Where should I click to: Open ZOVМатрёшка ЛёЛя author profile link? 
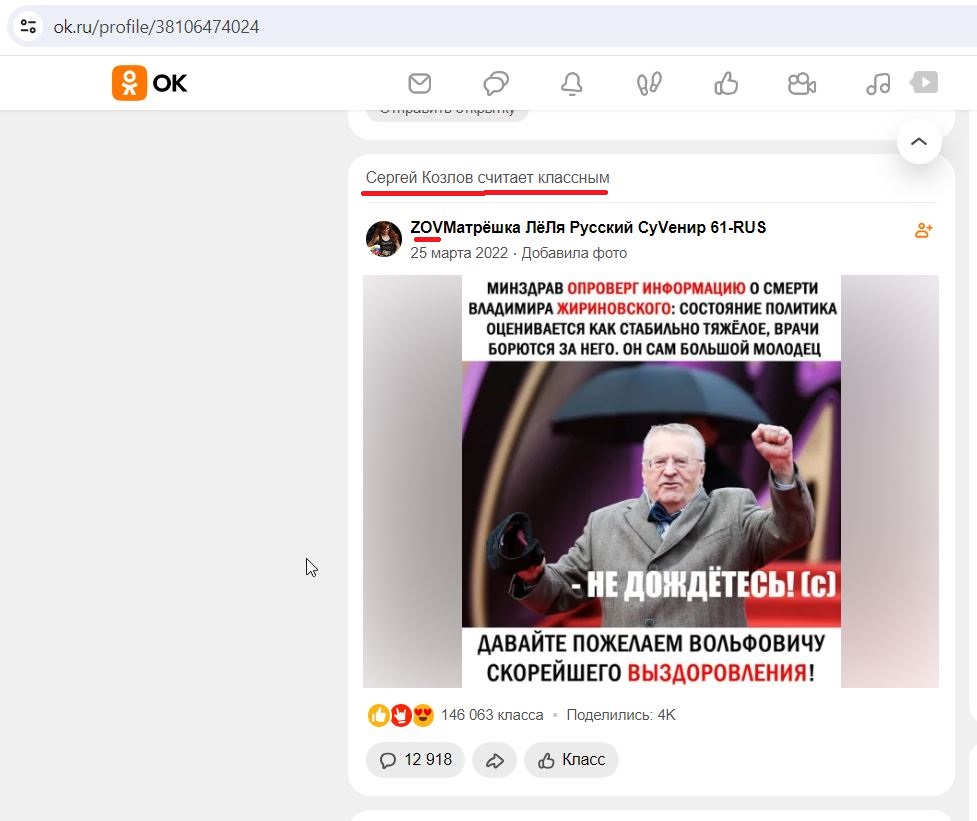pyautogui.click(x=588, y=227)
